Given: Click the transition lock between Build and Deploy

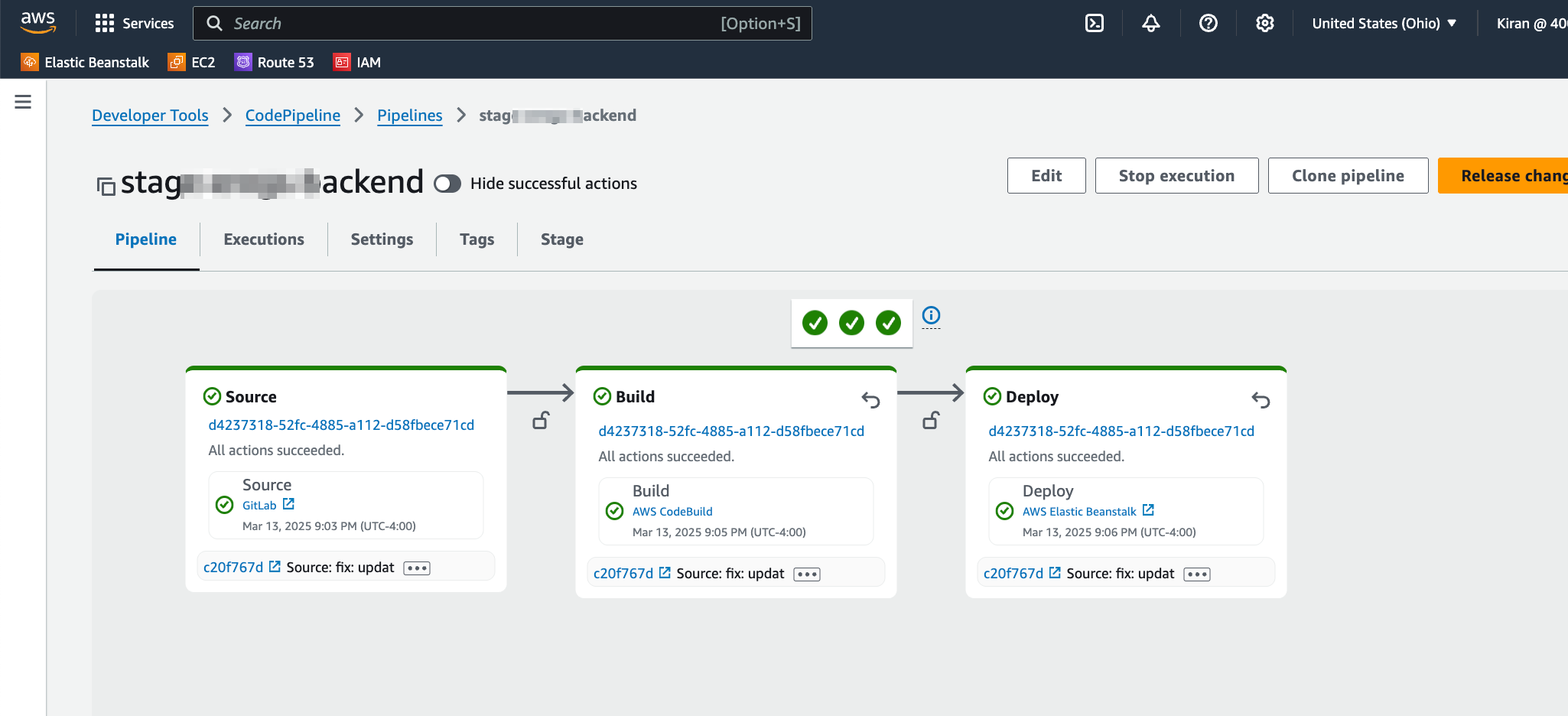Looking at the screenshot, I should pos(931,420).
